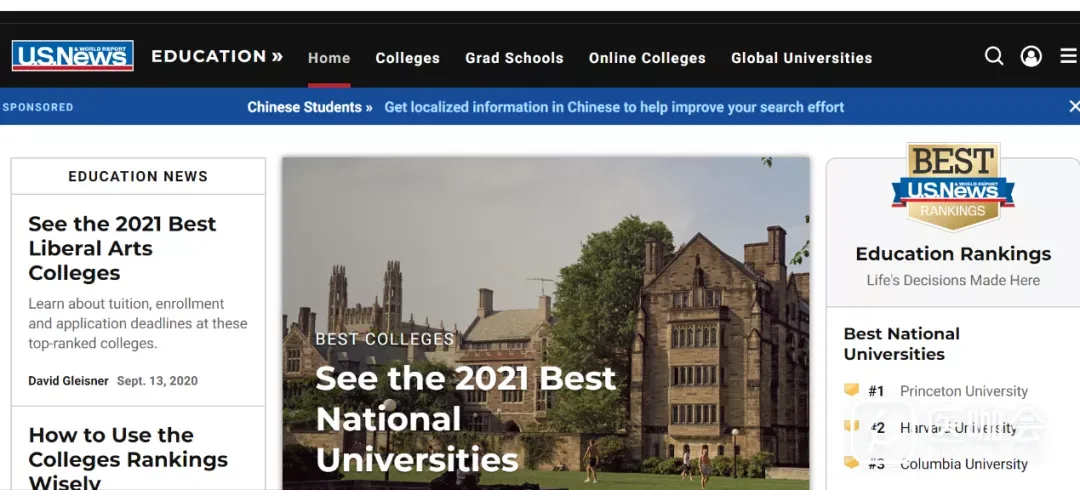Open How to Use the Colleges Rankings article
The width and height of the screenshot is (1080, 490).
(128, 459)
